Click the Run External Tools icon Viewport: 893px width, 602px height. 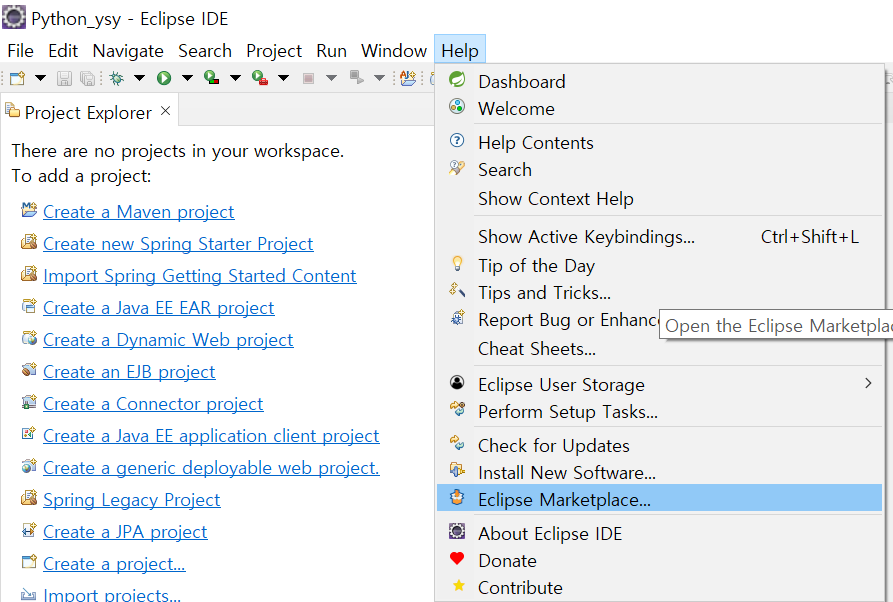point(260,78)
